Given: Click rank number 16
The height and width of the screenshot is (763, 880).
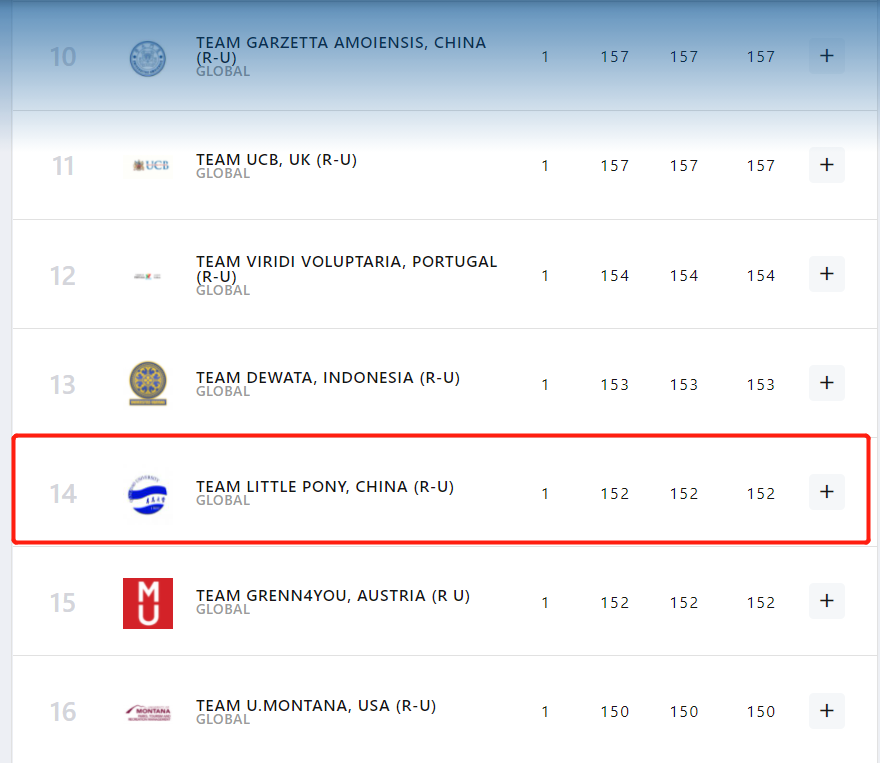Looking at the screenshot, I should click(63, 711).
